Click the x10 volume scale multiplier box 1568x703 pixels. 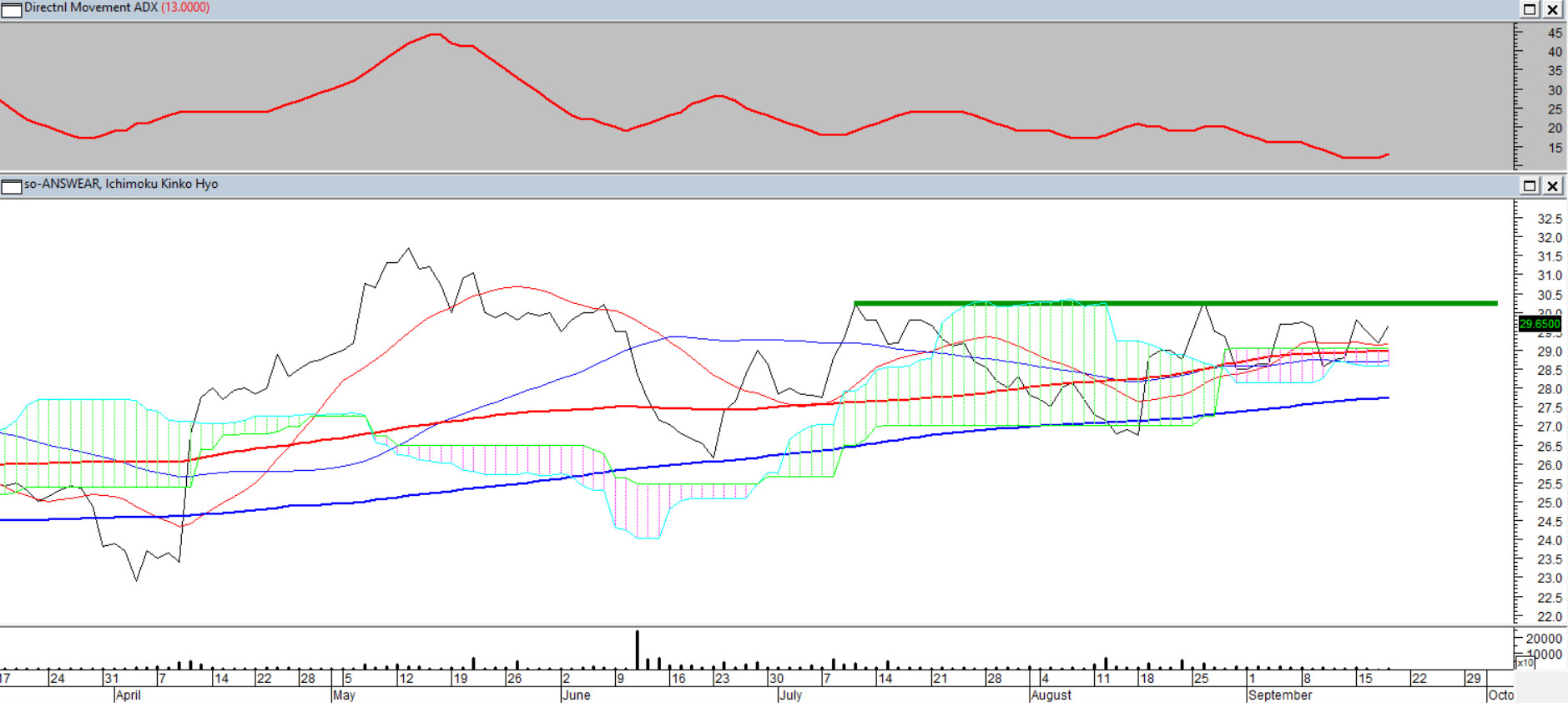(1525, 662)
